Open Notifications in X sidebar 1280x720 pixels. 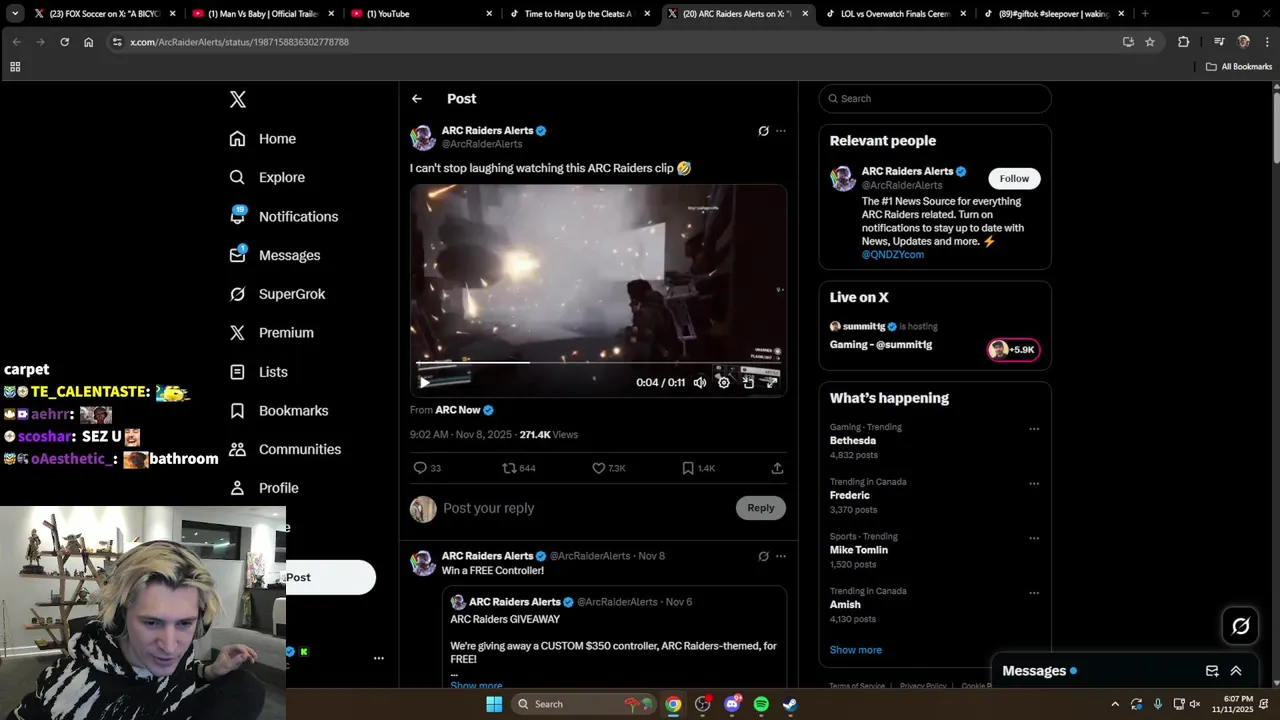point(283,216)
